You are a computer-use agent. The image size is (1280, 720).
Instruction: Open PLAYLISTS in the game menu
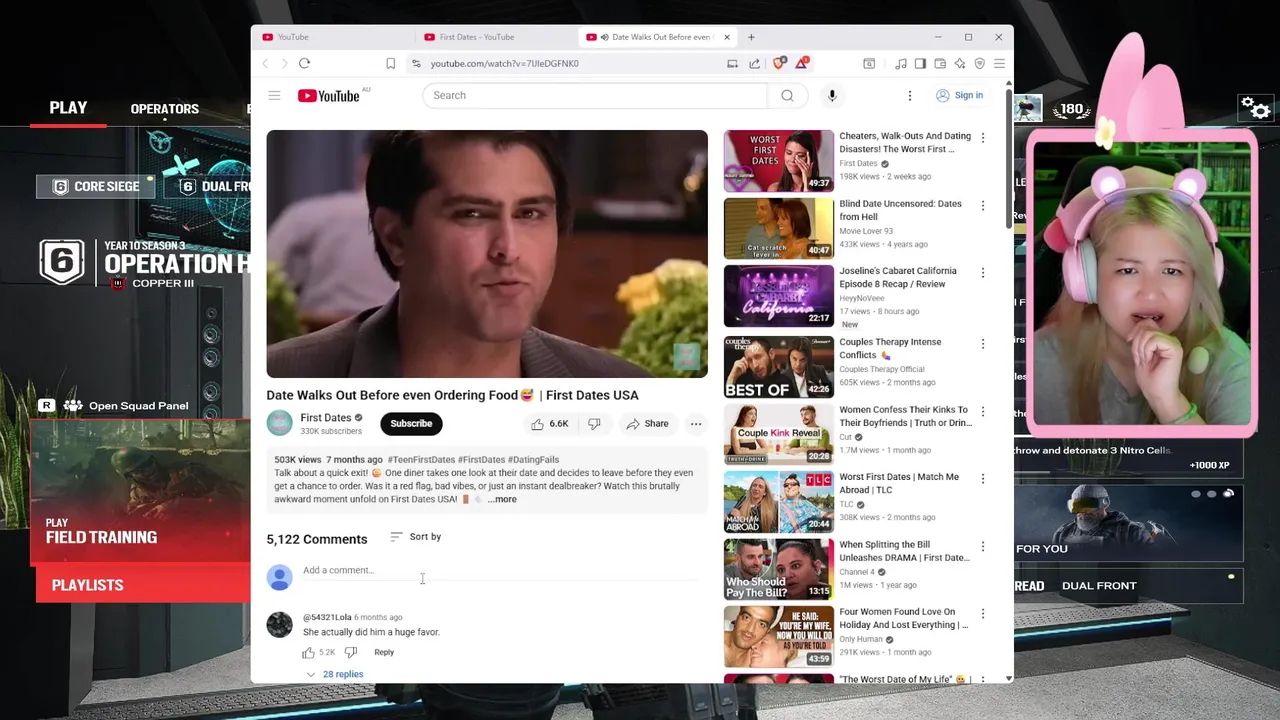click(x=143, y=585)
